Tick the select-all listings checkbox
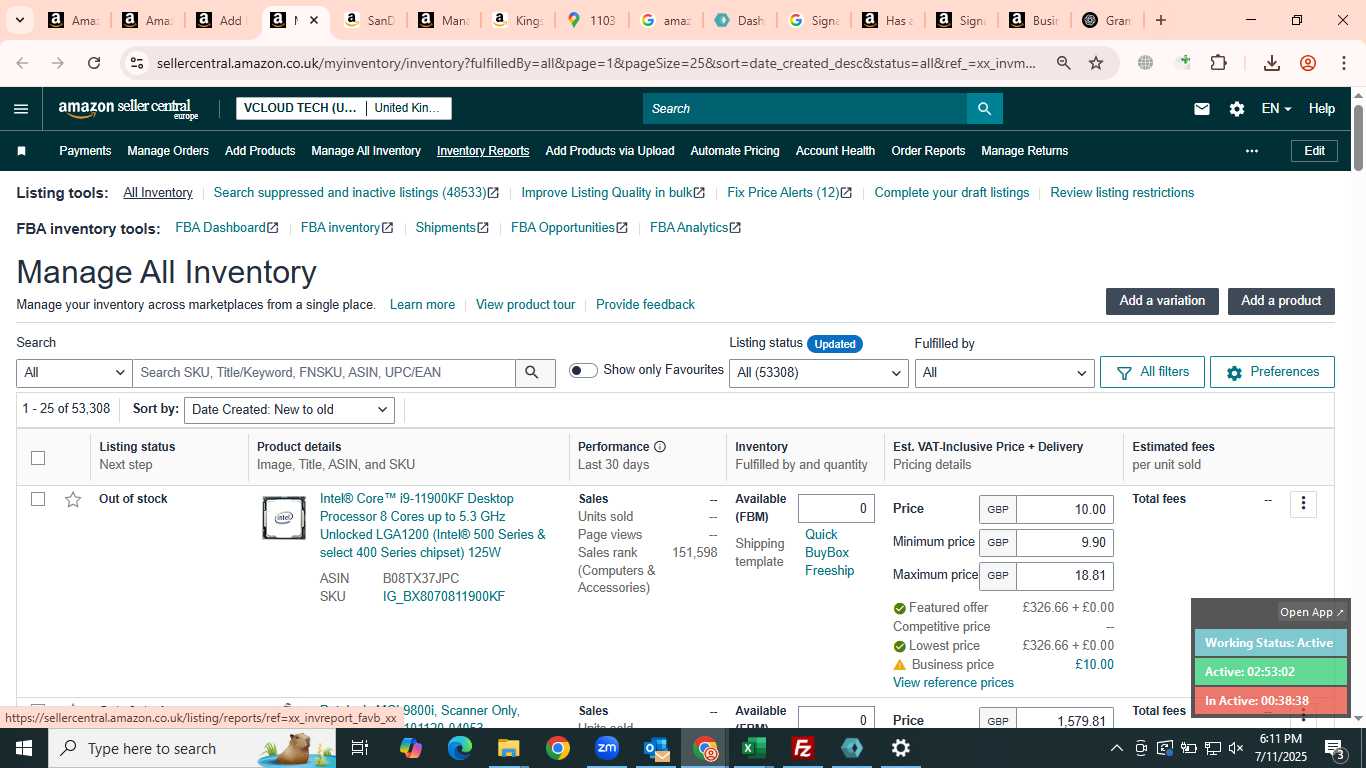The height and width of the screenshot is (768, 1366). pyautogui.click(x=38, y=458)
